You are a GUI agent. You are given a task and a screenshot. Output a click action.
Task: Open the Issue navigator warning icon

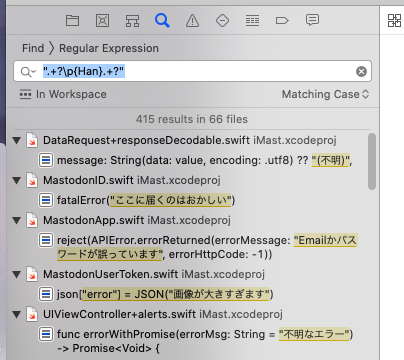tap(192, 21)
